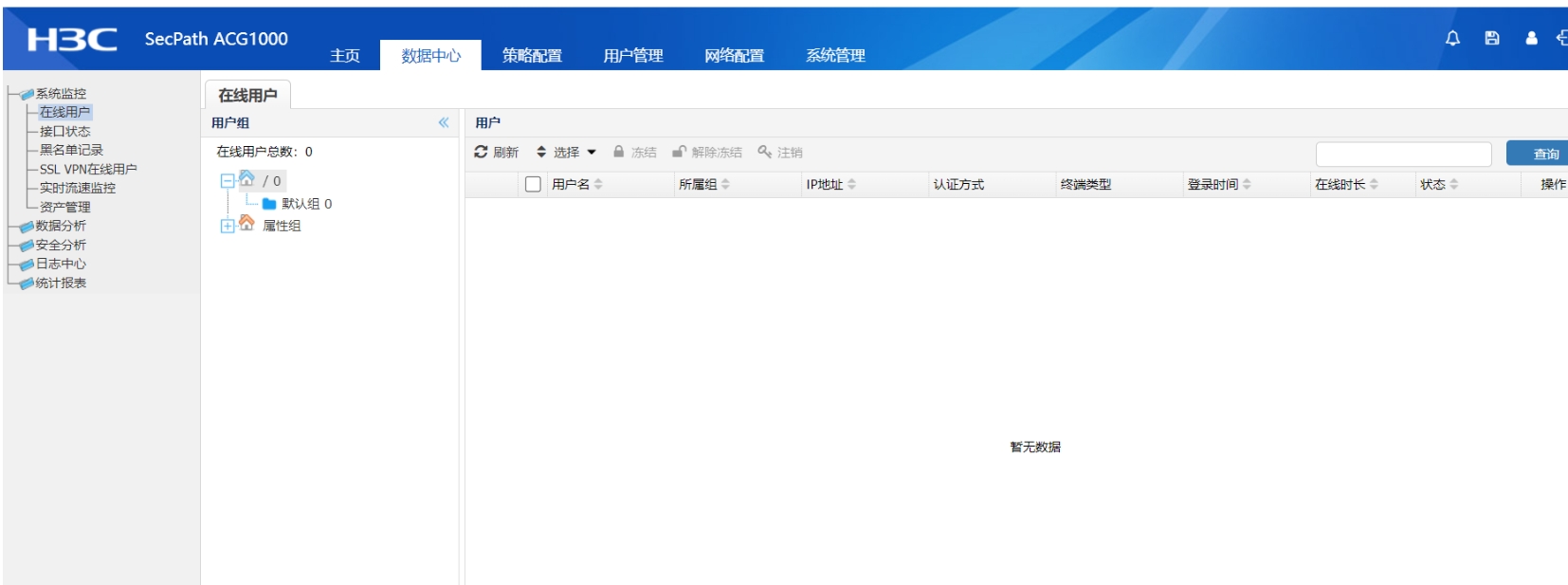The image size is (1568, 585).
Task: Click the 查询 search button
Action: [1539, 154]
